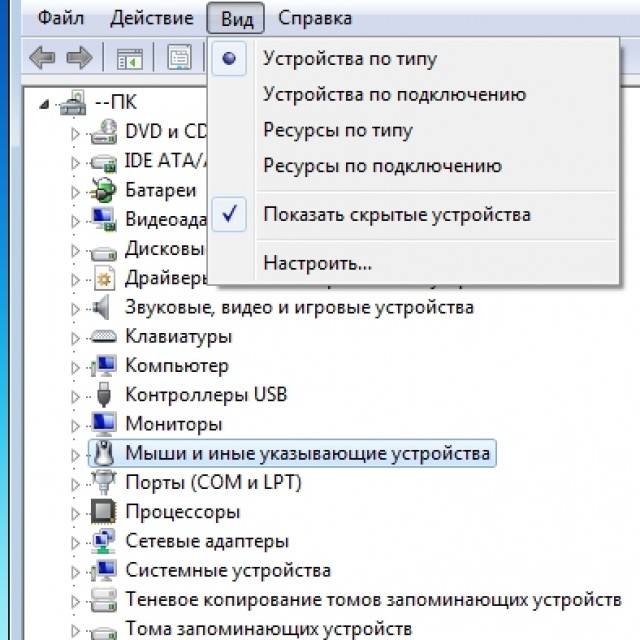Click the disk drives icon

(104, 252)
